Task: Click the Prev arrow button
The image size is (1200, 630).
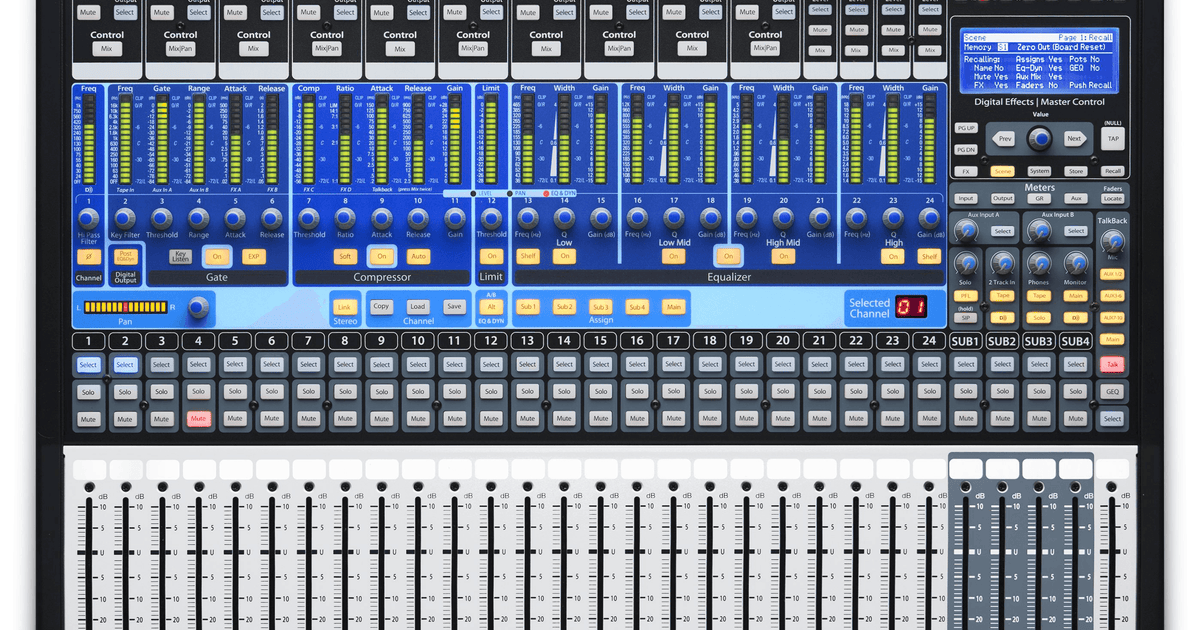Action: pyautogui.click(x=1006, y=139)
